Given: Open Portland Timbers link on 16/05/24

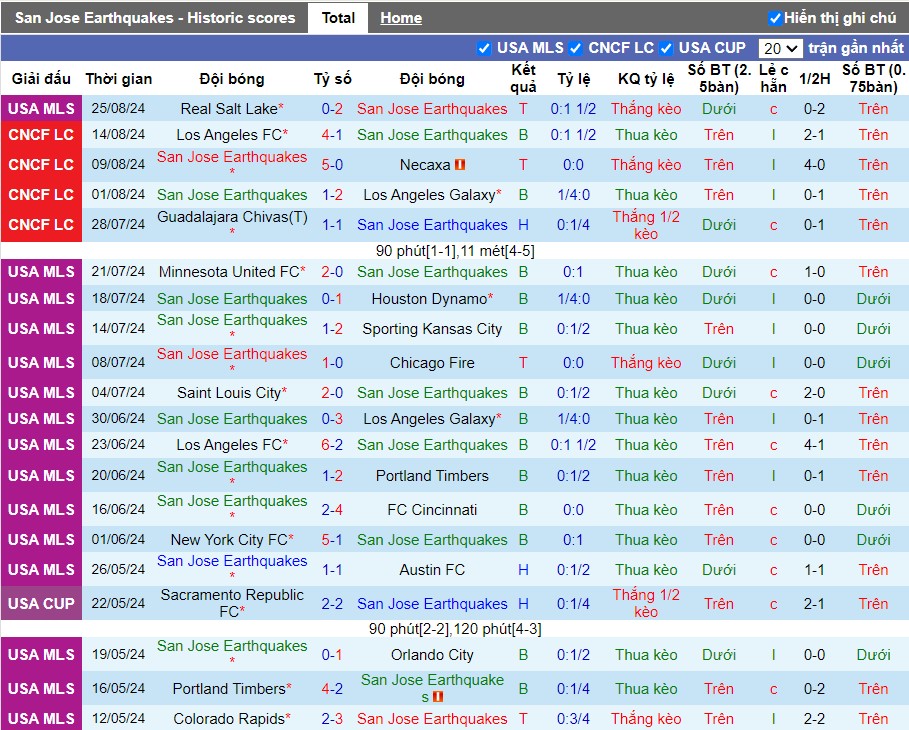Looking at the screenshot, I should [x=229, y=688].
